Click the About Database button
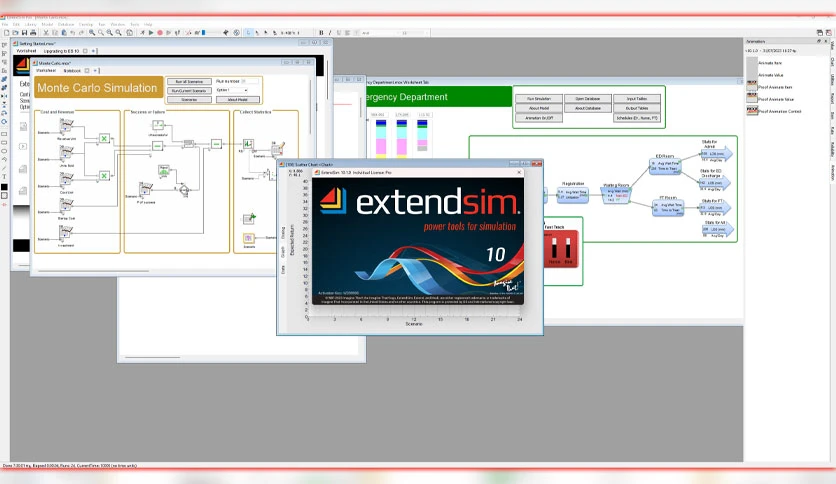836x484 pixels. click(x=588, y=108)
